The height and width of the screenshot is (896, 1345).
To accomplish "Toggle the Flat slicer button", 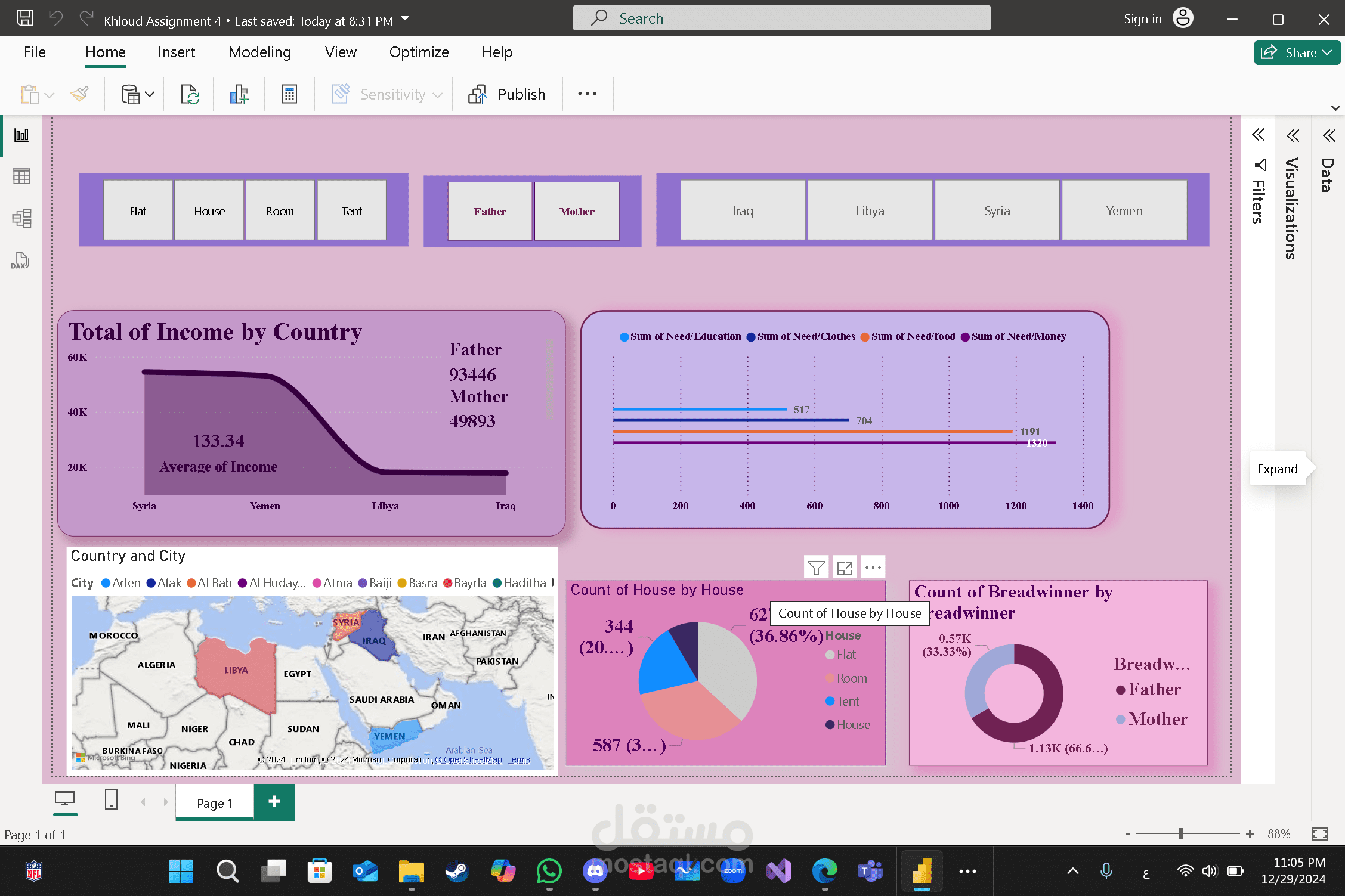I will click(x=138, y=211).
